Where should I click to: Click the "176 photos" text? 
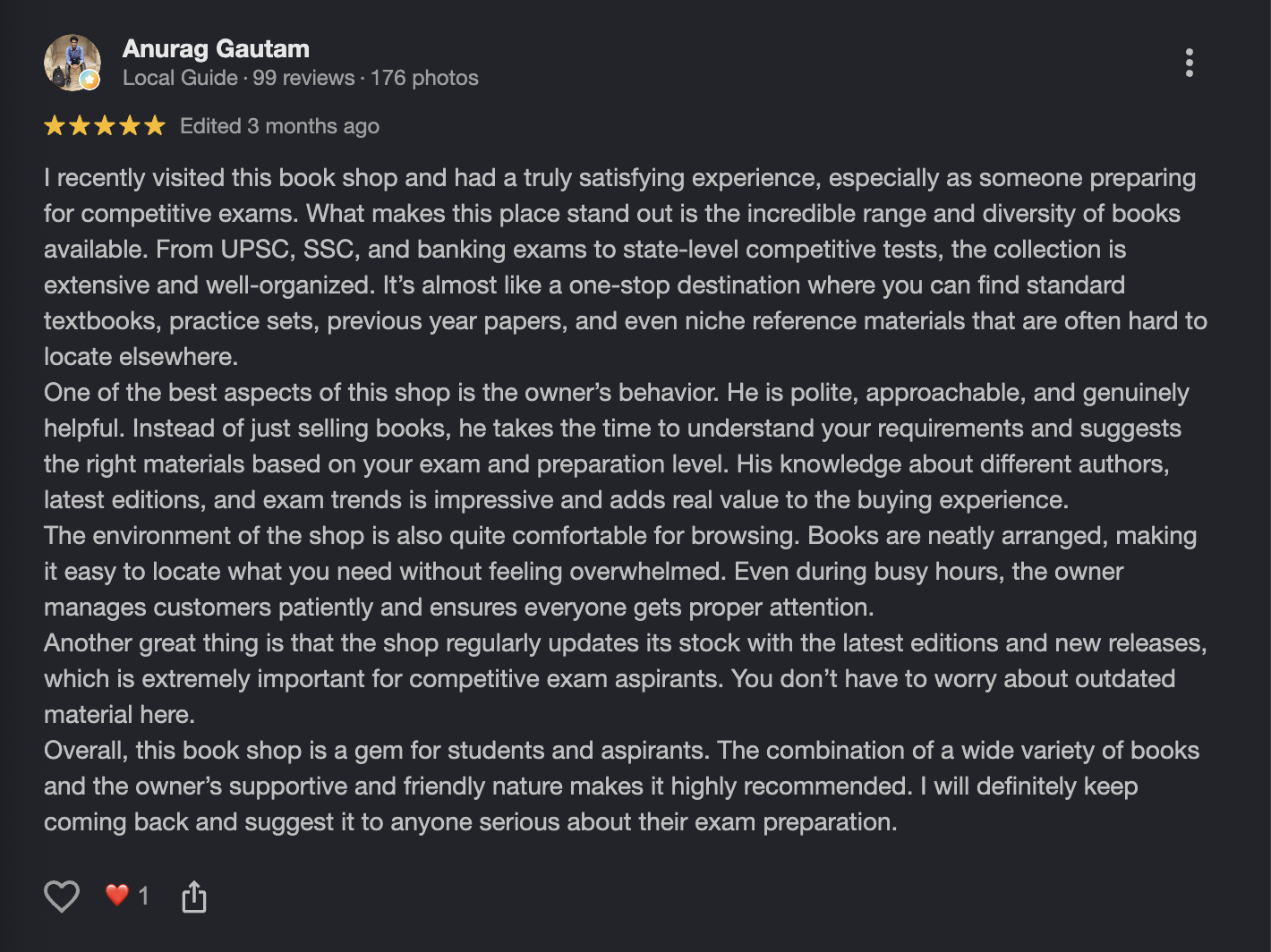click(x=424, y=78)
